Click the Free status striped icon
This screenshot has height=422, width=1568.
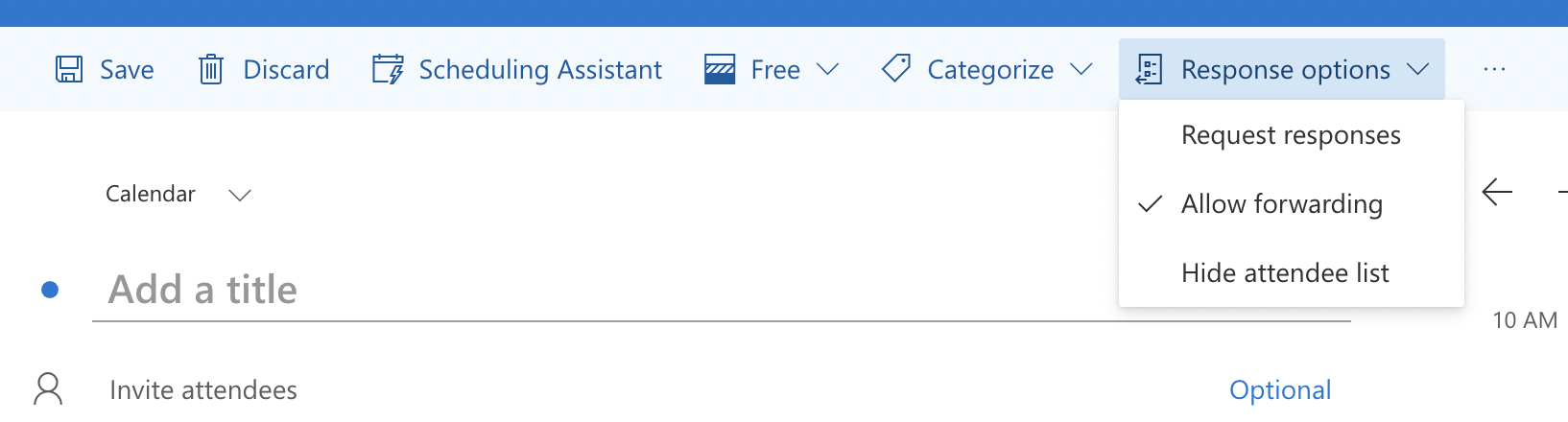[x=720, y=70]
